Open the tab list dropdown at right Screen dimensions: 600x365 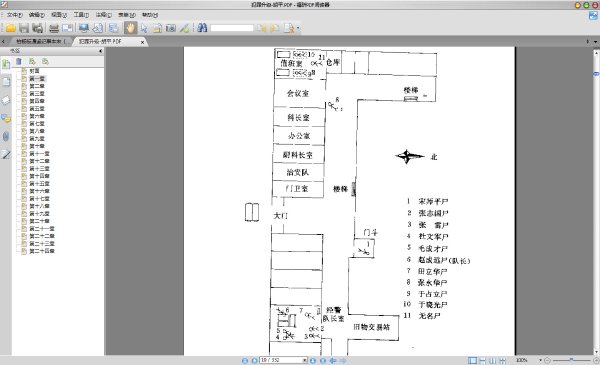[x=595, y=41]
